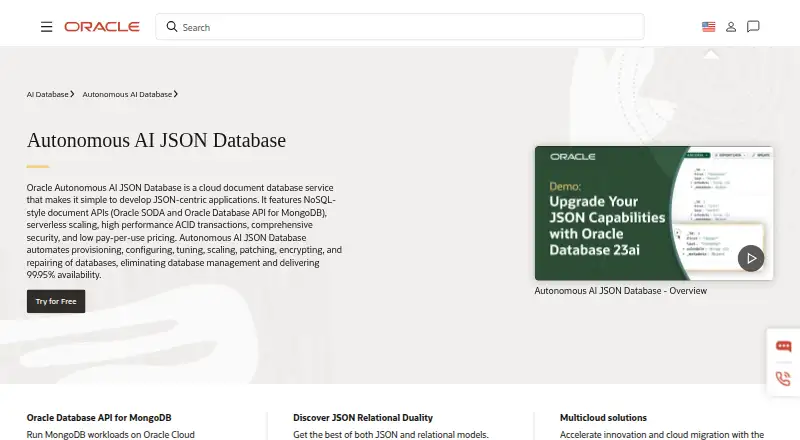This screenshot has width=800, height=440.
Task: Click the Autonomous AI JSON Database page title
Action: (156, 140)
